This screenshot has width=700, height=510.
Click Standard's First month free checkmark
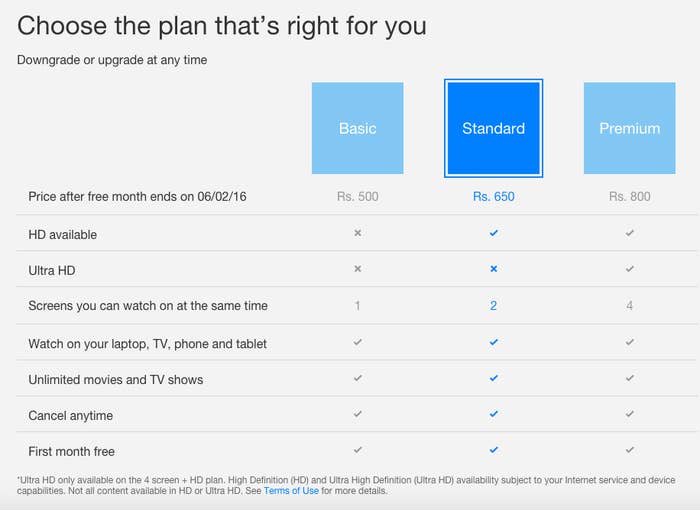(494, 450)
